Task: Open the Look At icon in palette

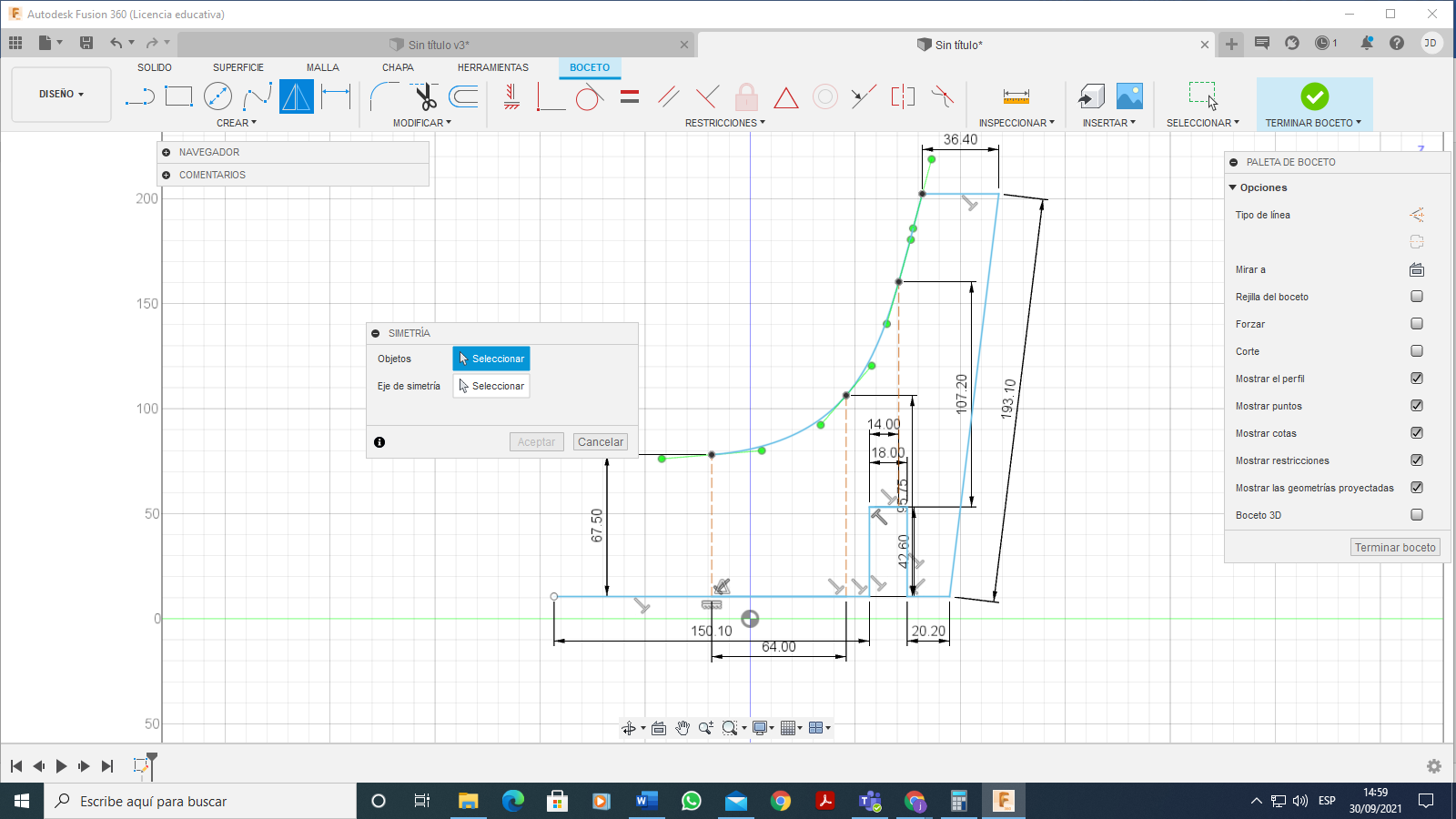Action: [x=1417, y=269]
